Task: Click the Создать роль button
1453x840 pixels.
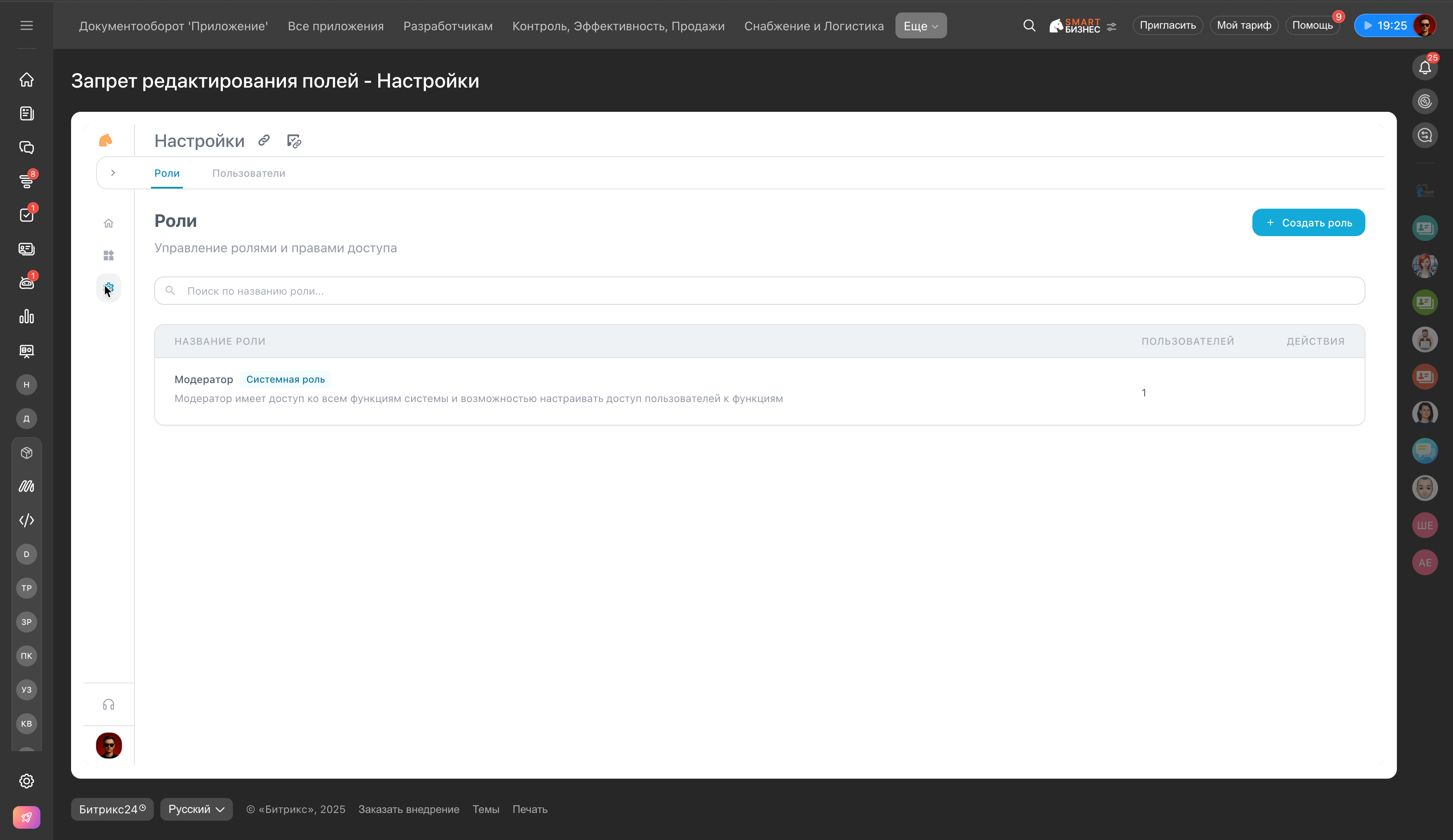Action: pyautogui.click(x=1308, y=222)
